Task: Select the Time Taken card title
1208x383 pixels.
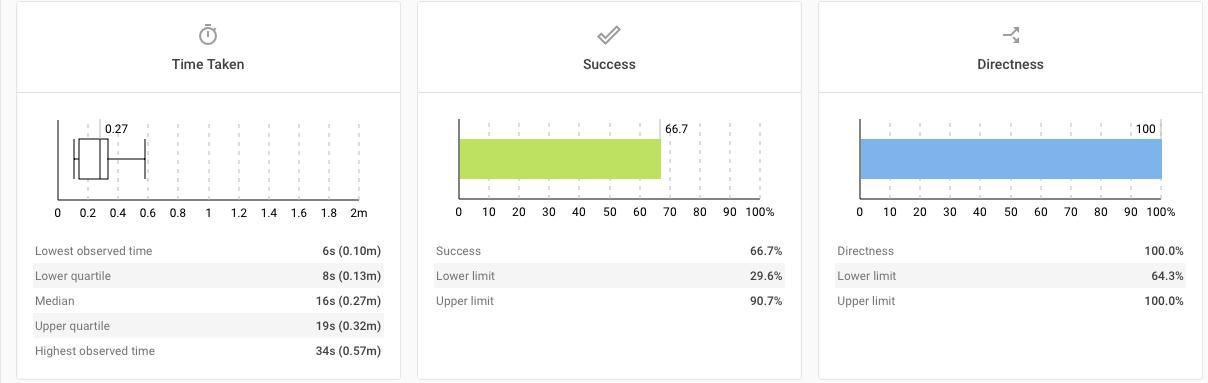Action: click(x=208, y=64)
